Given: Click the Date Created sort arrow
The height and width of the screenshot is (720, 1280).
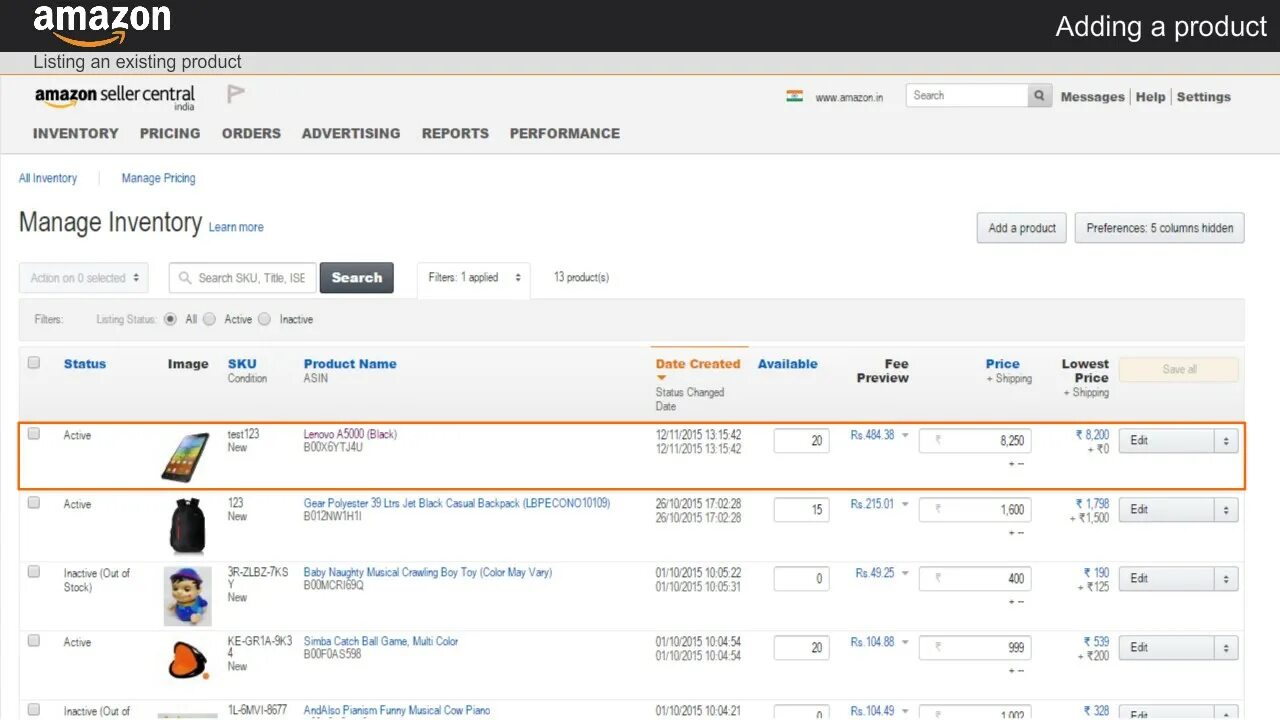Looking at the screenshot, I should pyautogui.click(x=661, y=378).
